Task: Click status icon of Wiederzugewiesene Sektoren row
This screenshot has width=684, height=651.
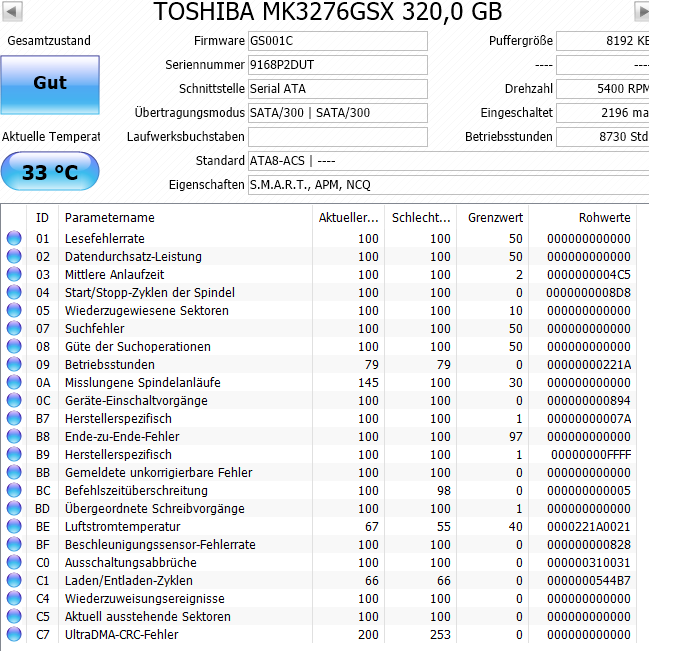Action: tap(14, 310)
